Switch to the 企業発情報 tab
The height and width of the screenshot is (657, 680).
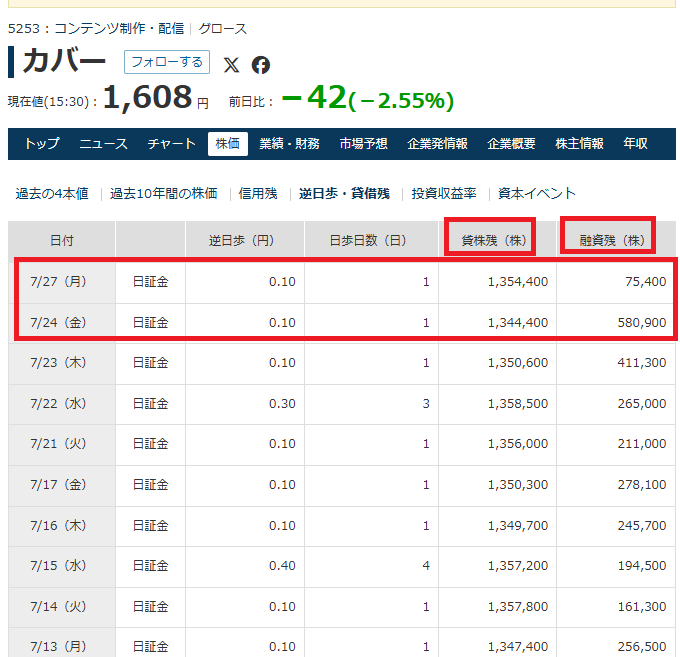[437, 144]
